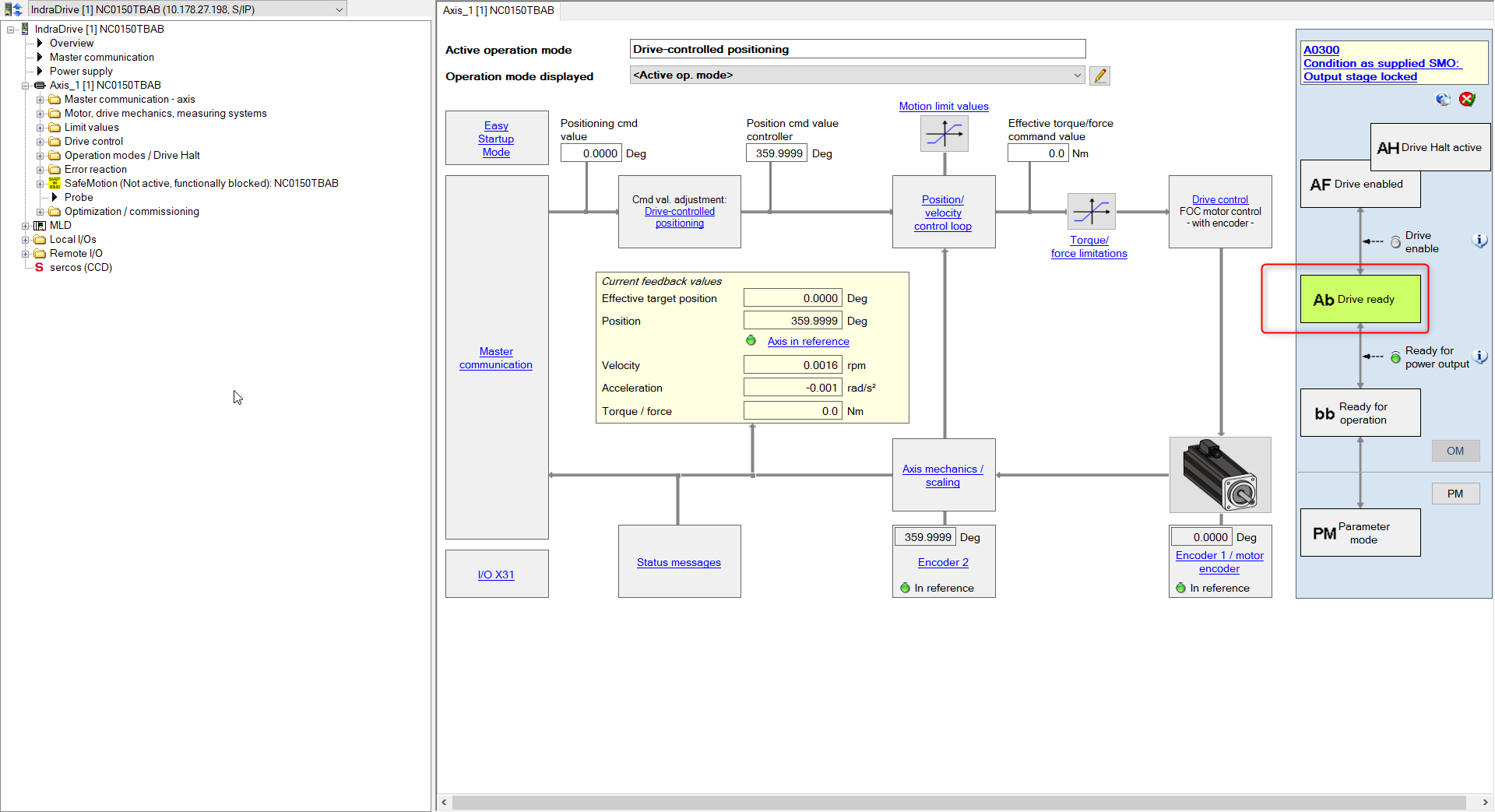This screenshot has width=1495, height=812.
Task: Click info icon next to Drive enable
Action: (x=1479, y=241)
